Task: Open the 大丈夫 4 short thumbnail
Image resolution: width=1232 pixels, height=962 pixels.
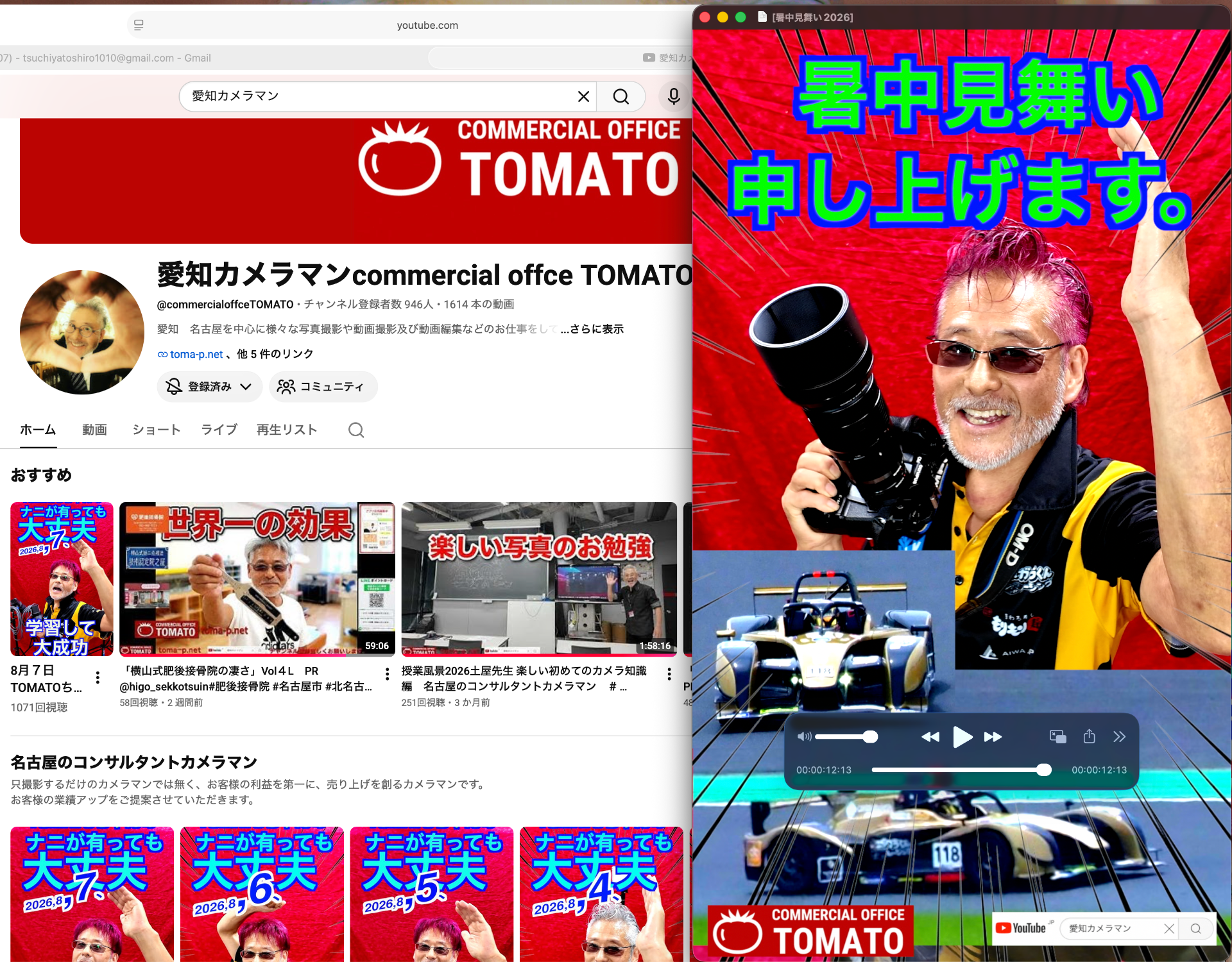Action: [x=601, y=894]
